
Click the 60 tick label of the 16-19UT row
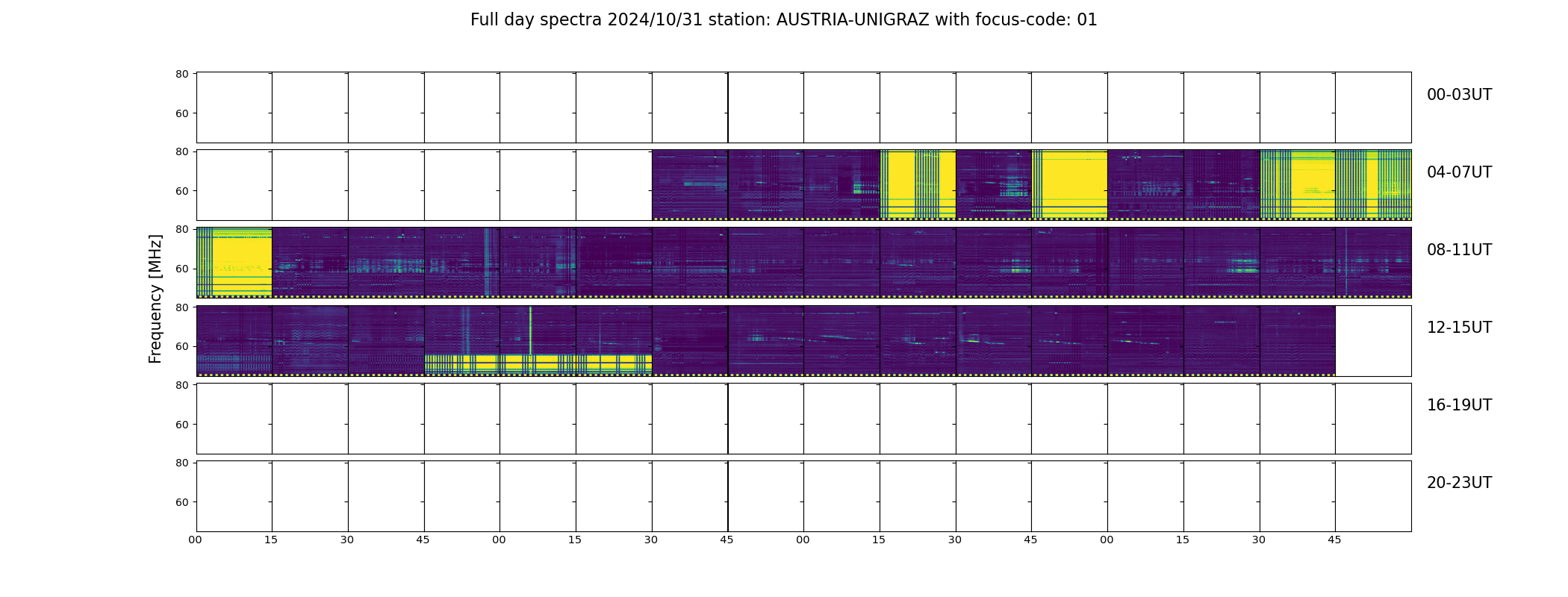pos(181,424)
